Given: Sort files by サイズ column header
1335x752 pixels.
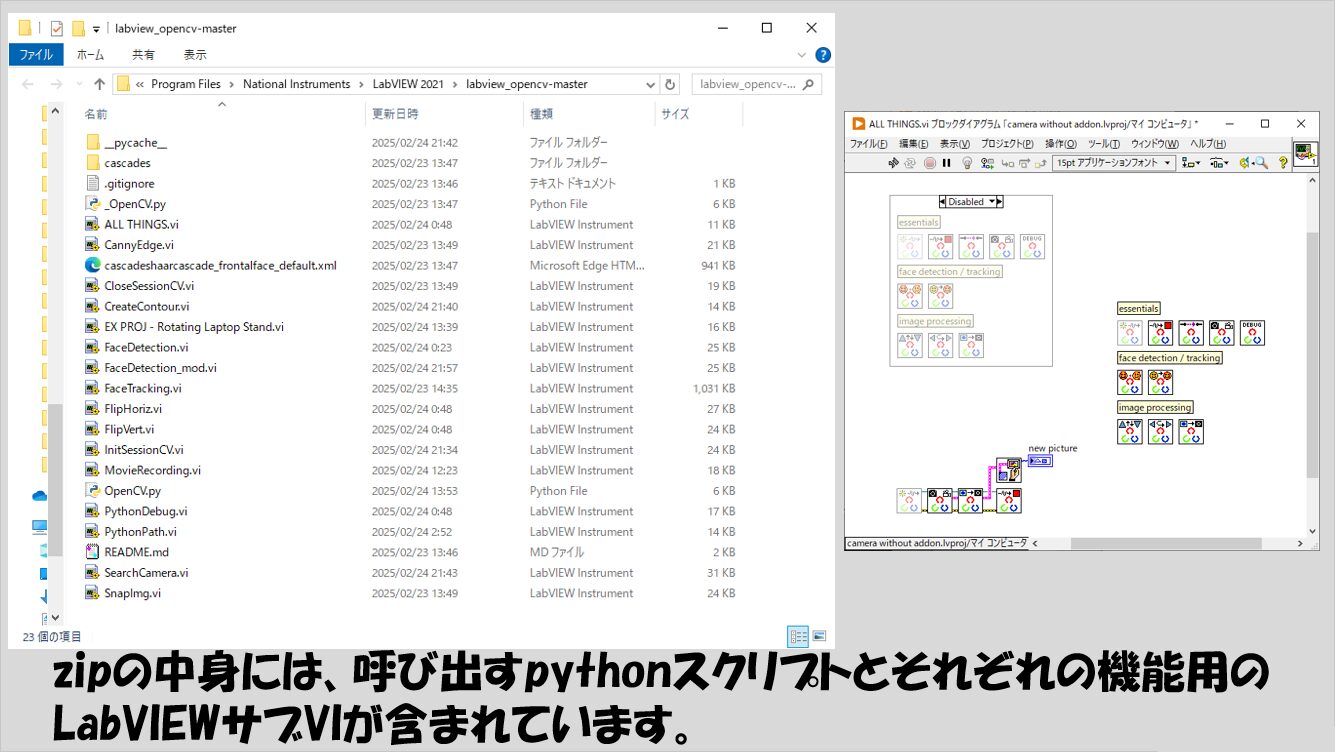Looking at the screenshot, I should 675,114.
